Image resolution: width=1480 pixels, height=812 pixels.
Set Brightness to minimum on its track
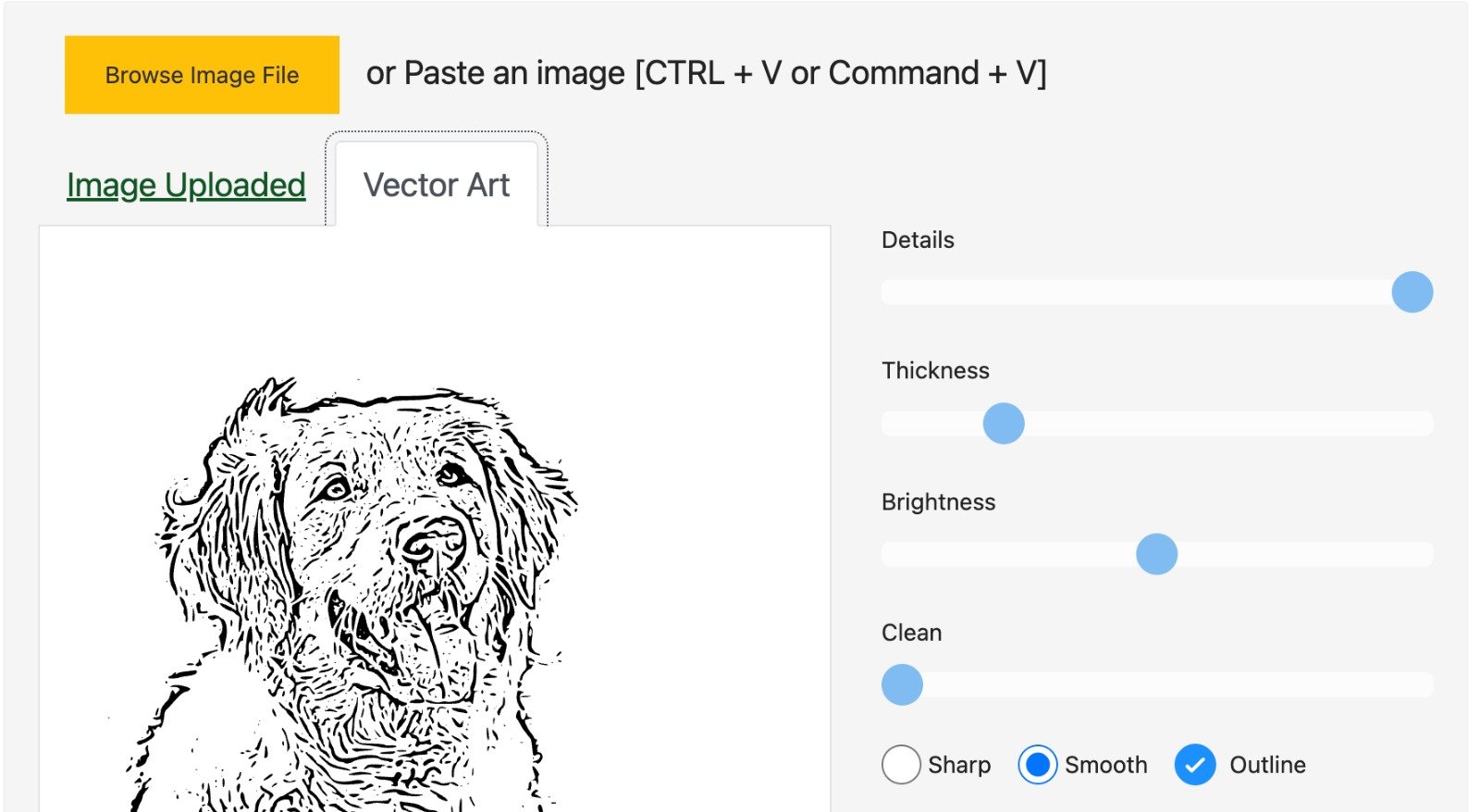[x=886, y=554]
